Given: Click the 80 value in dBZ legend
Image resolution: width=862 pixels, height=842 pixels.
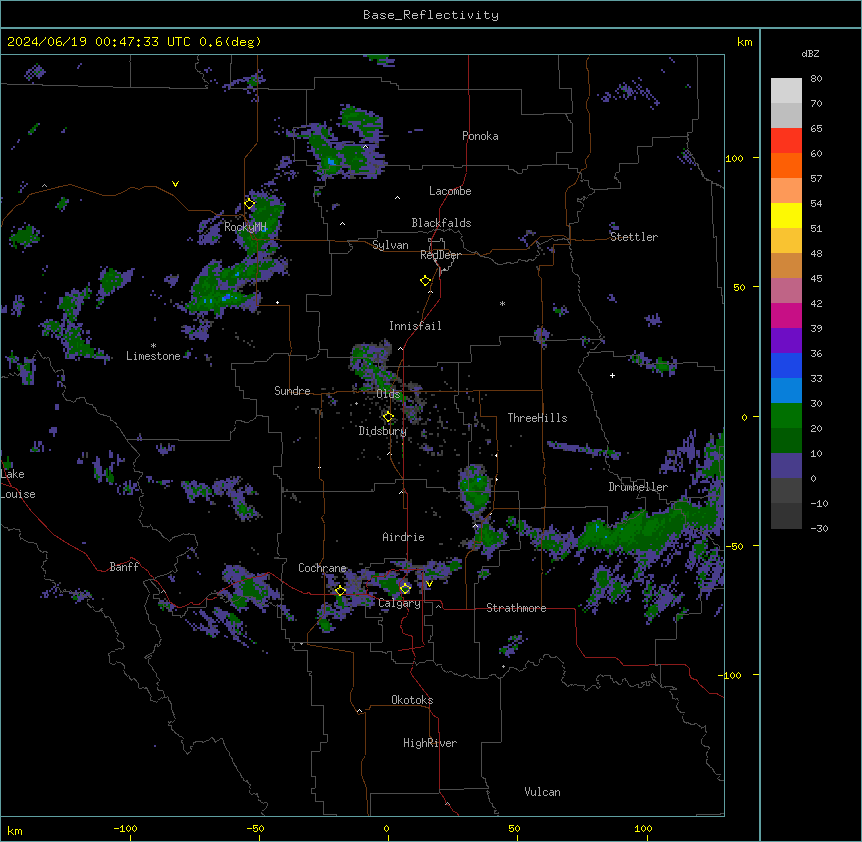Looking at the screenshot, I should click(x=816, y=79).
